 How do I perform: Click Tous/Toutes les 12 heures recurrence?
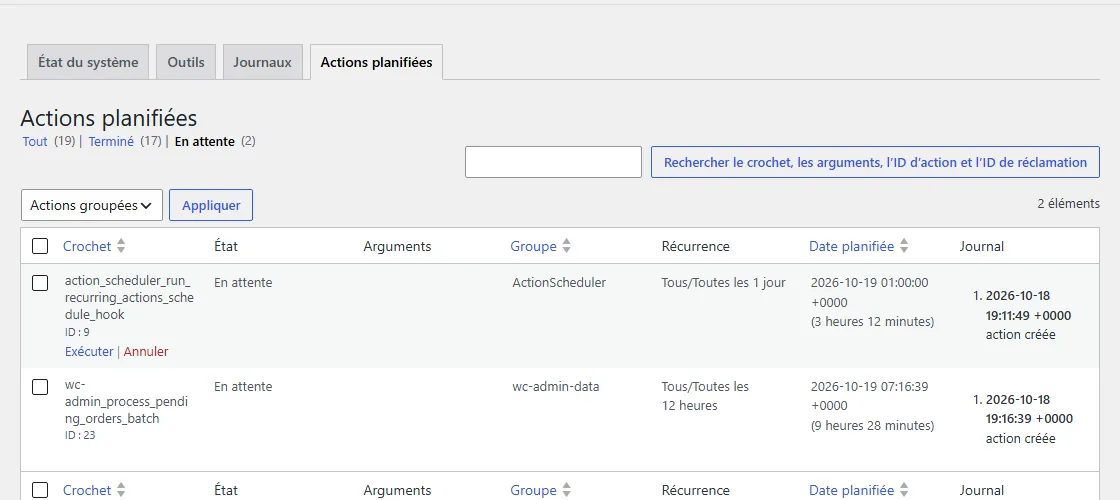pyautogui.click(x=705, y=396)
